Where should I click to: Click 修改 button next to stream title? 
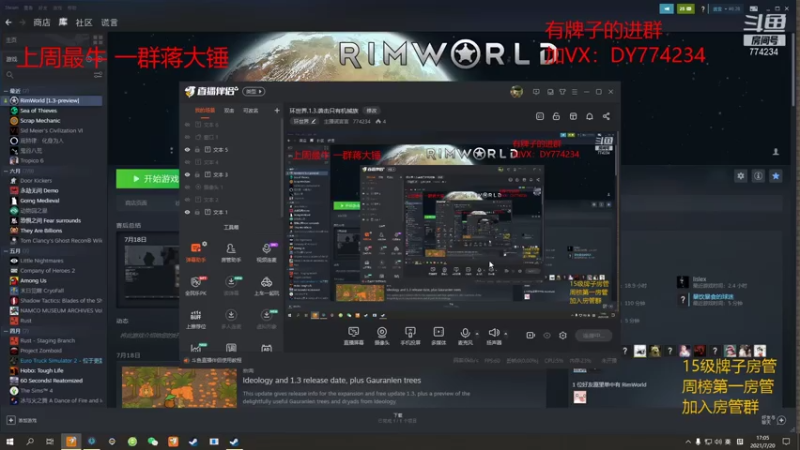(371, 111)
